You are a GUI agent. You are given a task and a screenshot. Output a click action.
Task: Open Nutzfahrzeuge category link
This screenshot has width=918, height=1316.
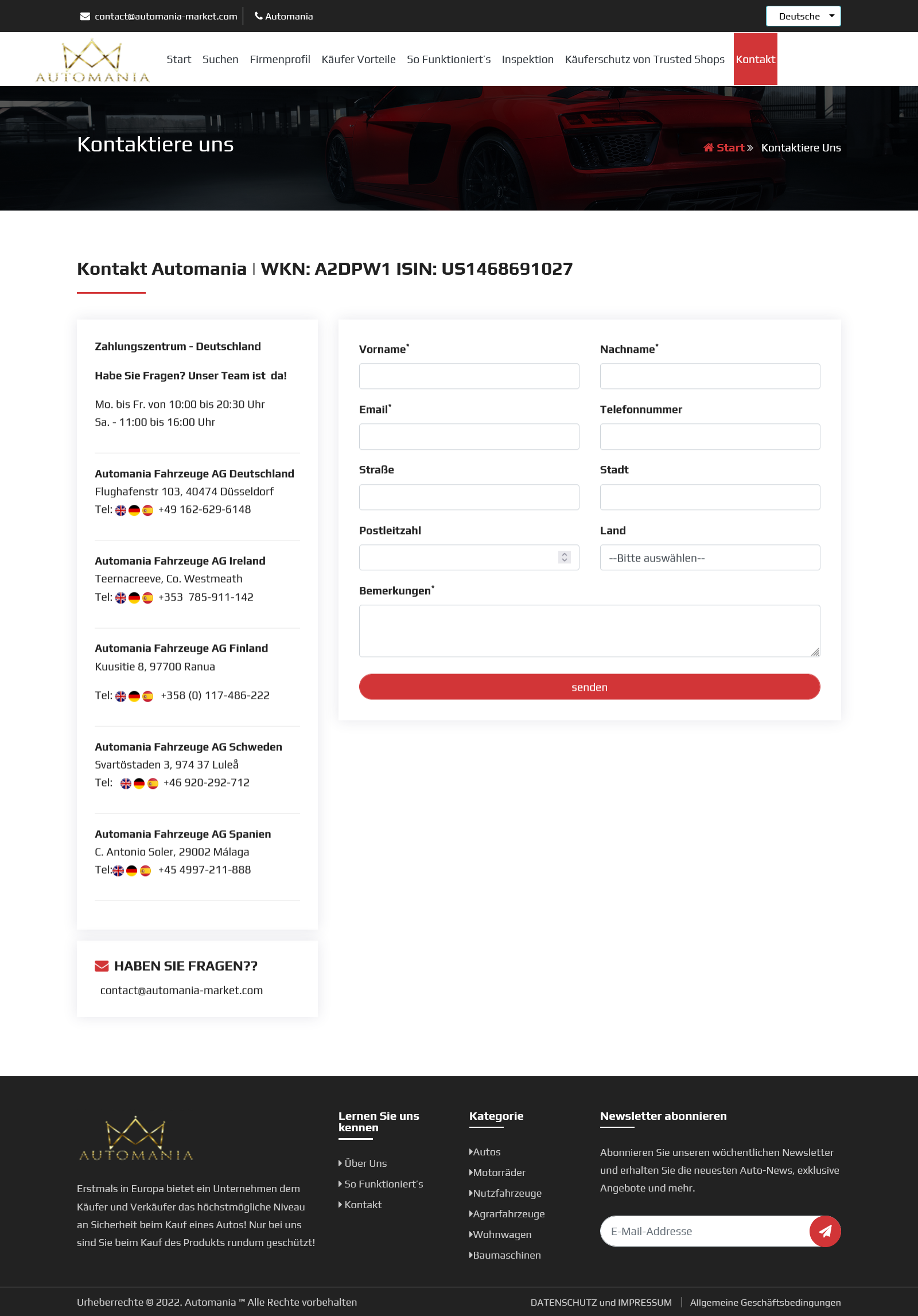507,1193
